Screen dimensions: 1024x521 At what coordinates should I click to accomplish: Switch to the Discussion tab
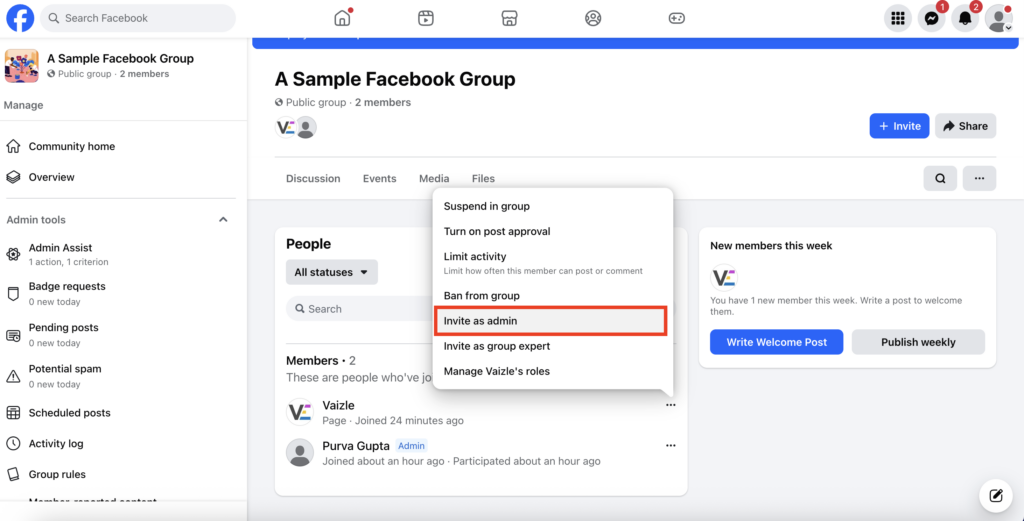pyautogui.click(x=313, y=179)
